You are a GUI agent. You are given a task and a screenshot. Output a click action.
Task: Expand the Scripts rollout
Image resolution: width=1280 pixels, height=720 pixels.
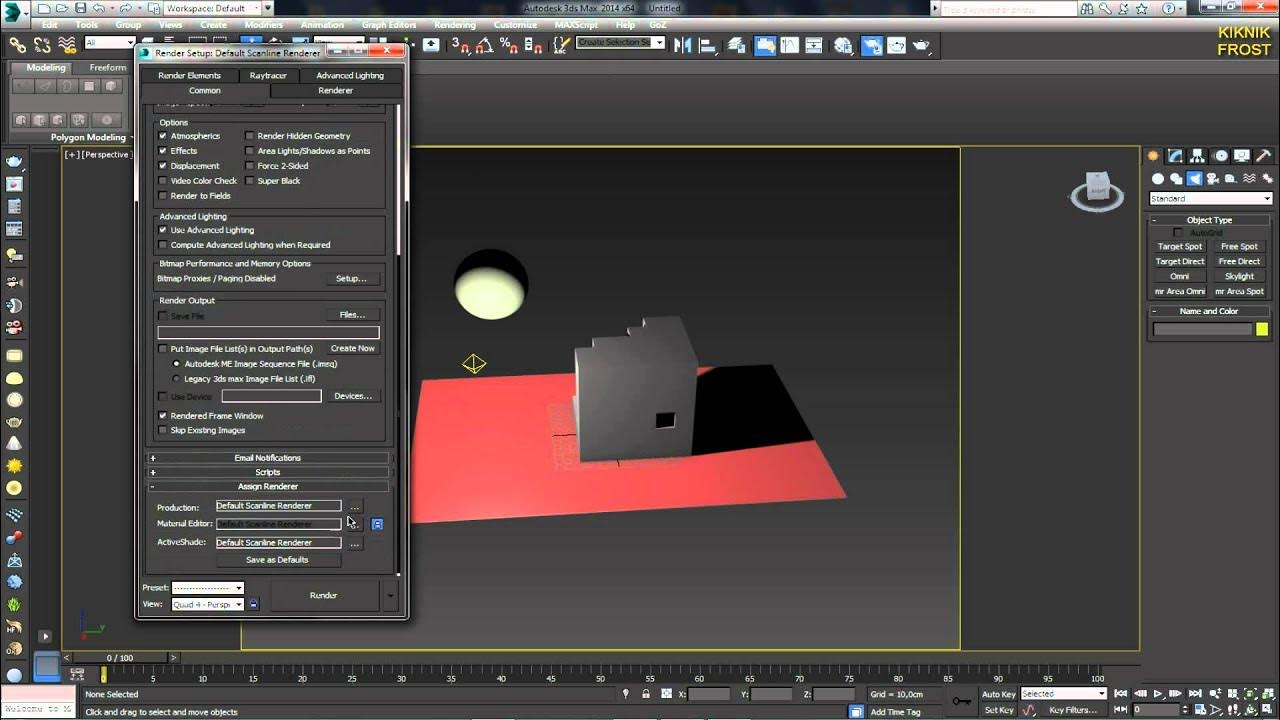pos(268,472)
